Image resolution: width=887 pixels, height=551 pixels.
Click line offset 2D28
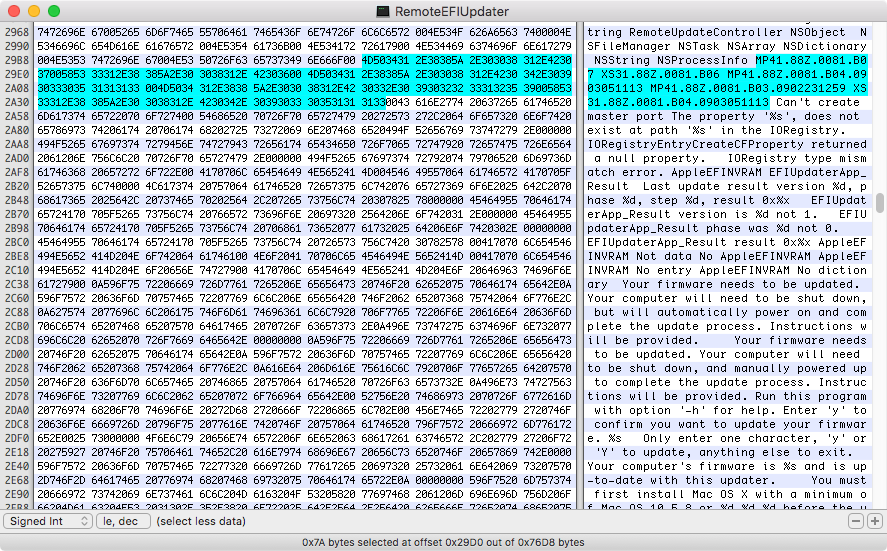point(17,368)
